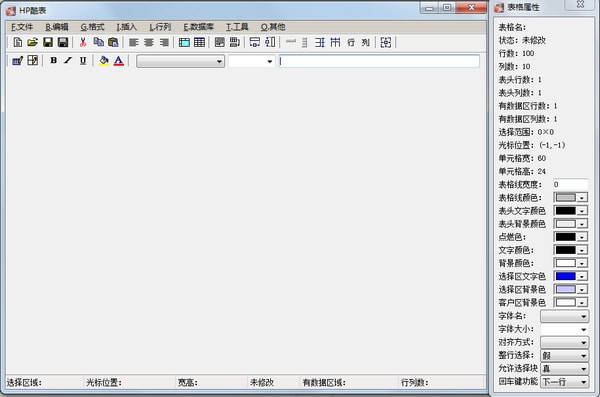Click the 单元格宽: 60 property text
Viewport: 600px width, 397px height.
522,158
